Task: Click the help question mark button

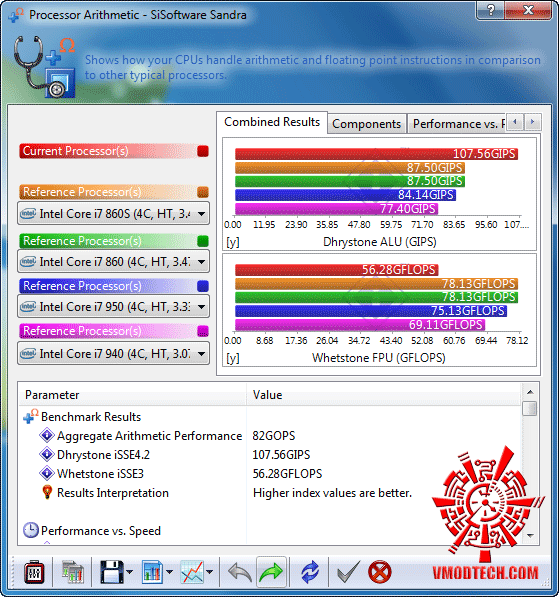Action: coord(490,10)
